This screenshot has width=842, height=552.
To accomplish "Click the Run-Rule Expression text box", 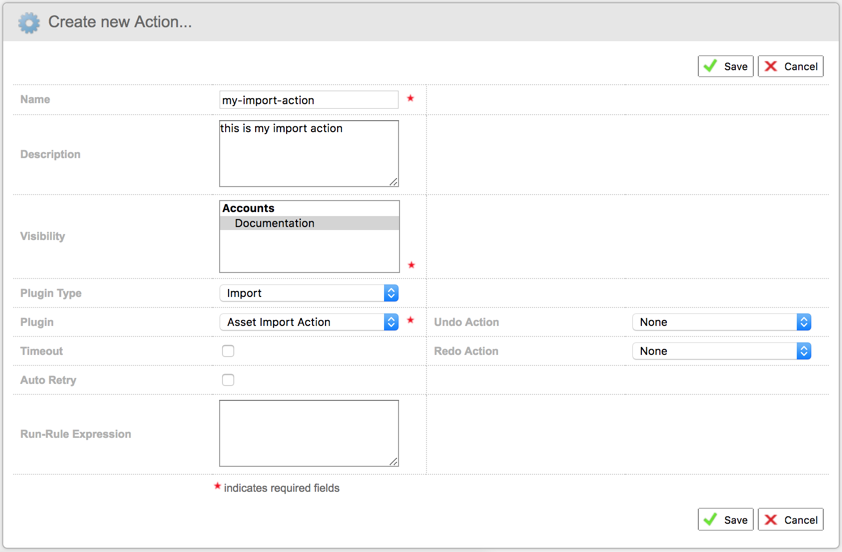I will click(x=308, y=432).
